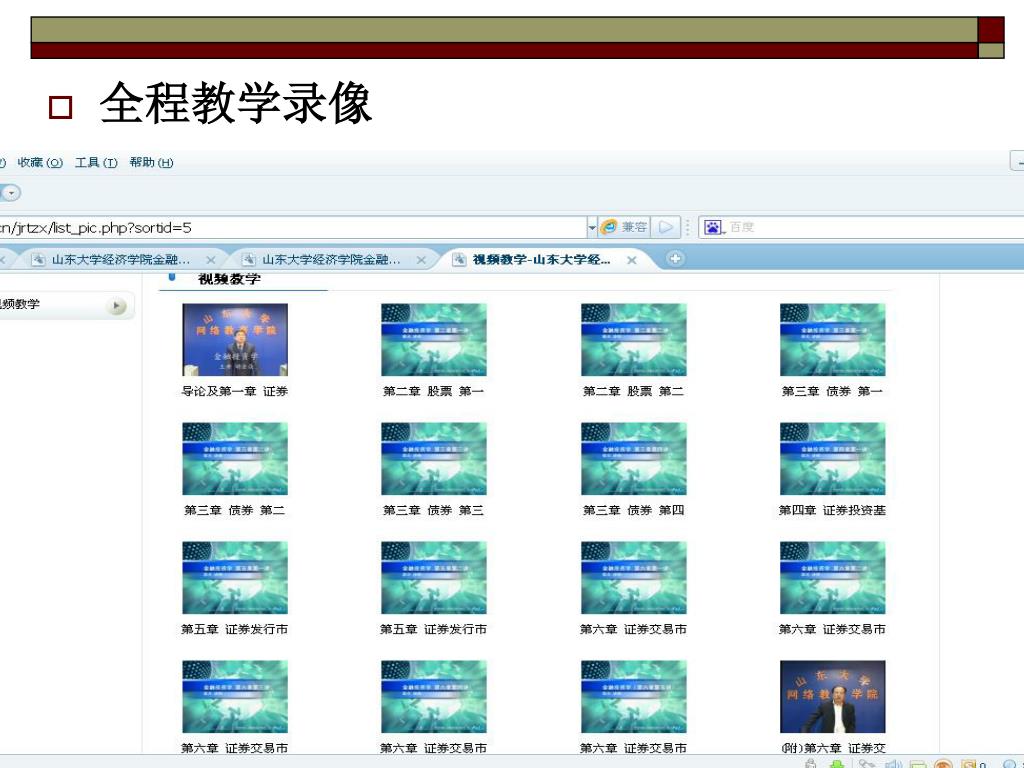Click the 第三章 债券 第三 caption link

coord(434,510)
